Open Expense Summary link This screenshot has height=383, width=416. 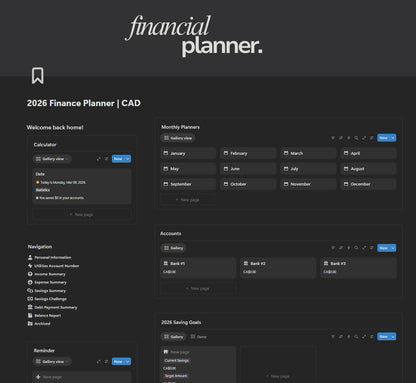click(x=47, y=282)
